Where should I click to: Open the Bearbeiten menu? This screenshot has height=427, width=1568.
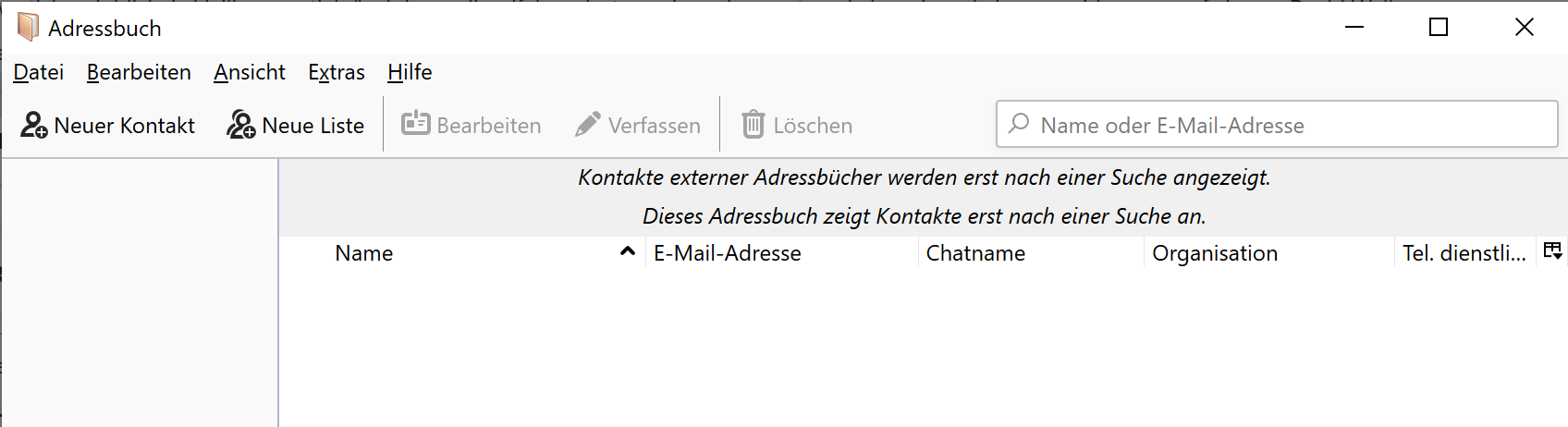139,72
